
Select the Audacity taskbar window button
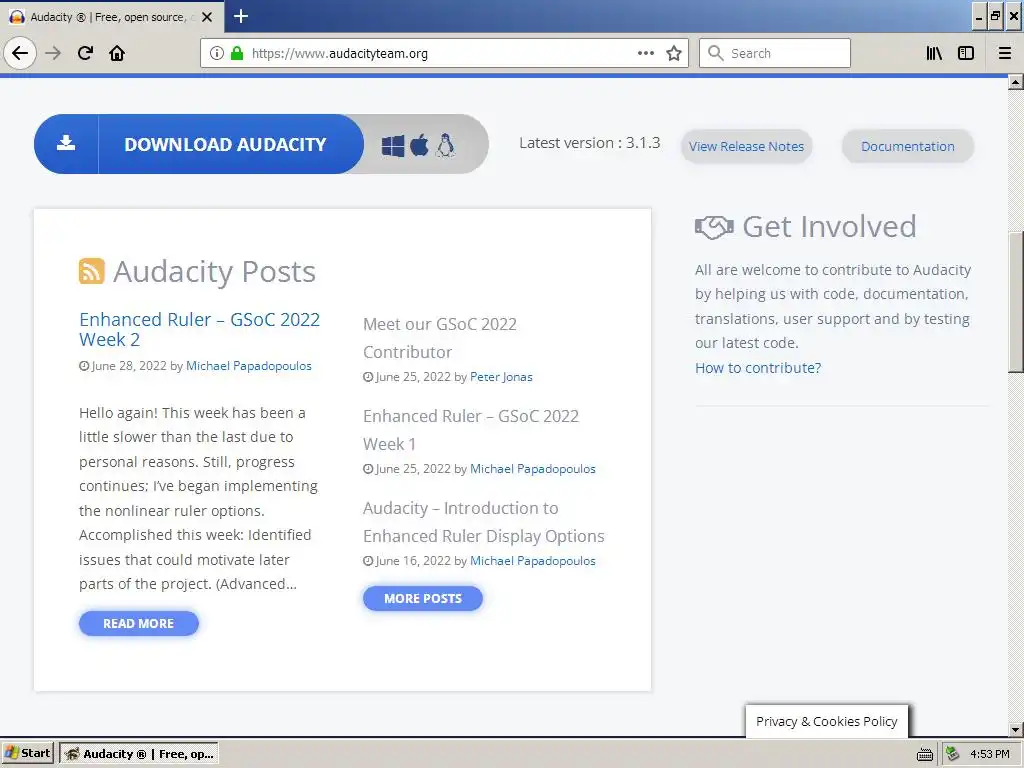(x=139, y=754)
